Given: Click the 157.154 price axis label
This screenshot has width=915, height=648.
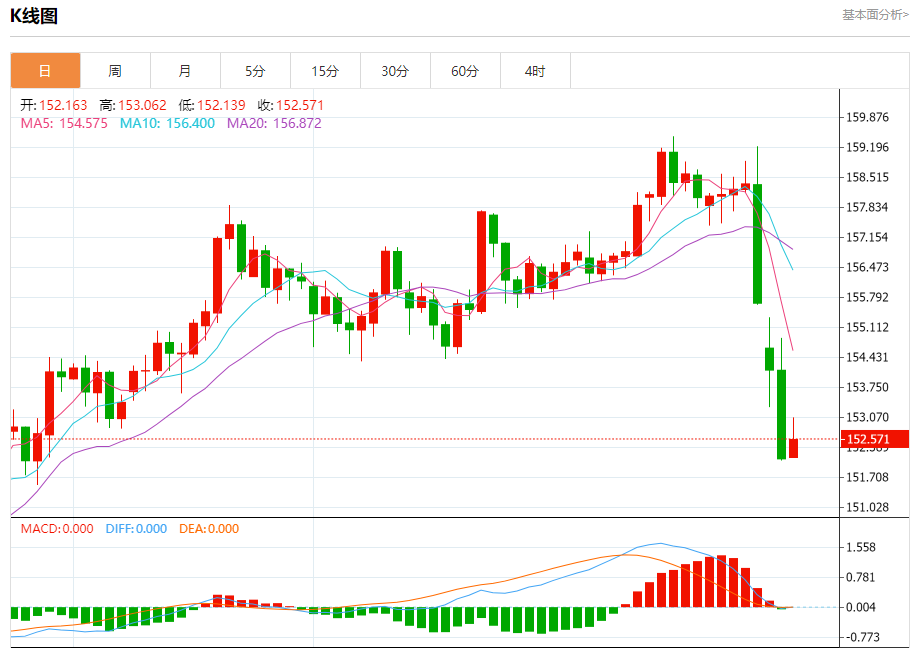Looking at the screenshot, I should click(x=868, y=237).
